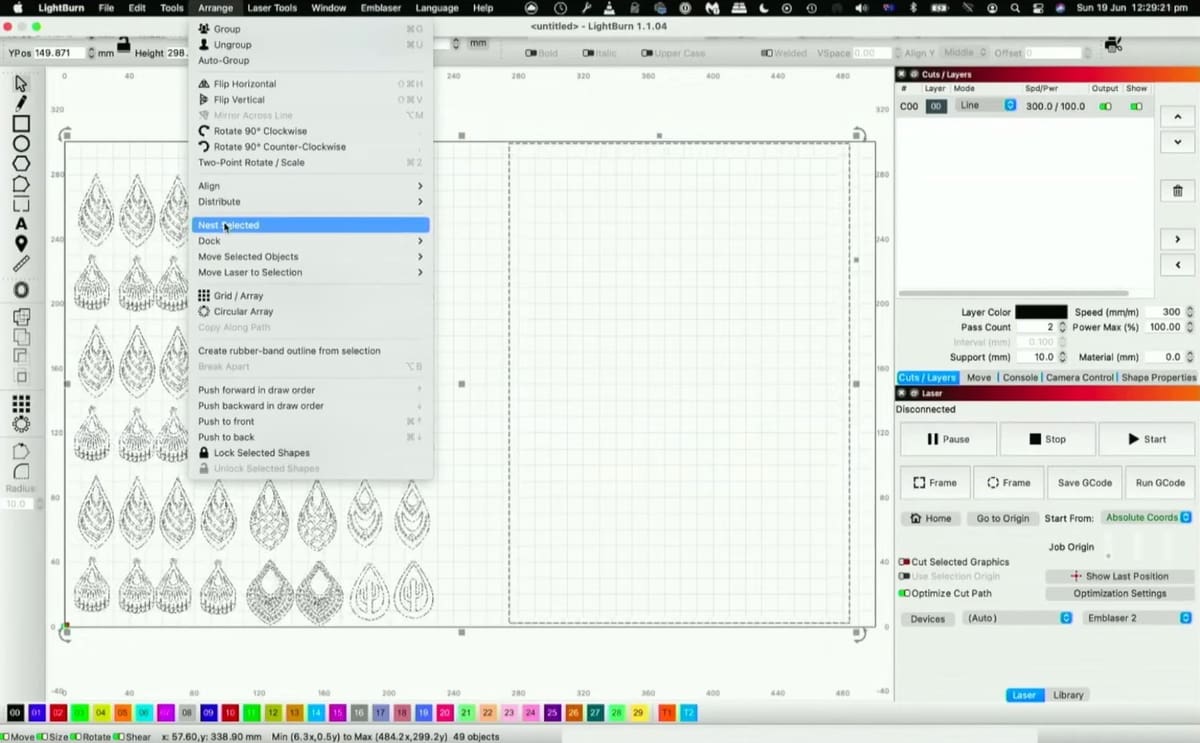Move layer down with down arrow button
This screenshot has width=1200, height=743.
click(x=1177, y=142)
